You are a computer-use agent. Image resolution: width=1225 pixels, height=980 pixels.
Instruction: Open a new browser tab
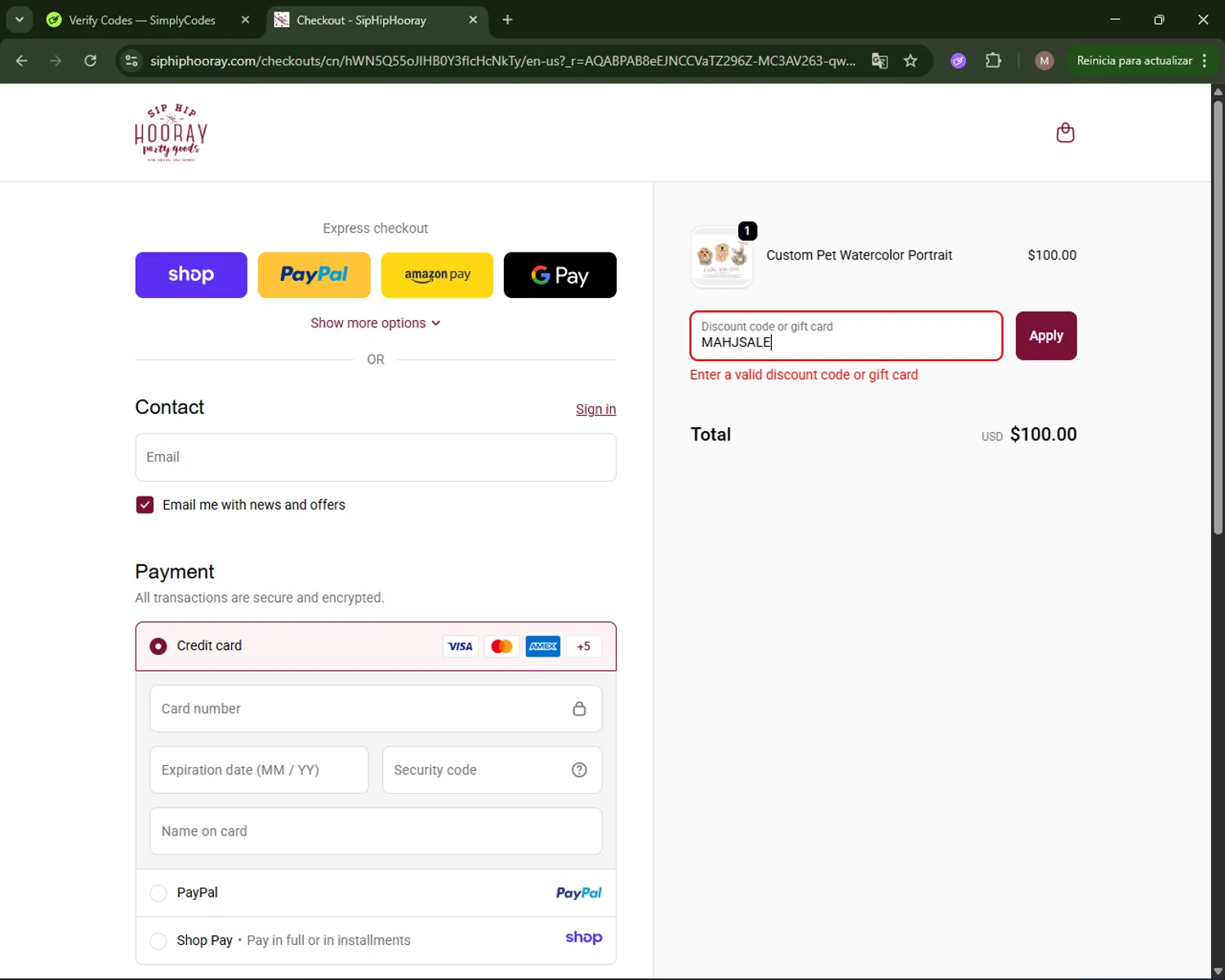(x=507, y=20)
